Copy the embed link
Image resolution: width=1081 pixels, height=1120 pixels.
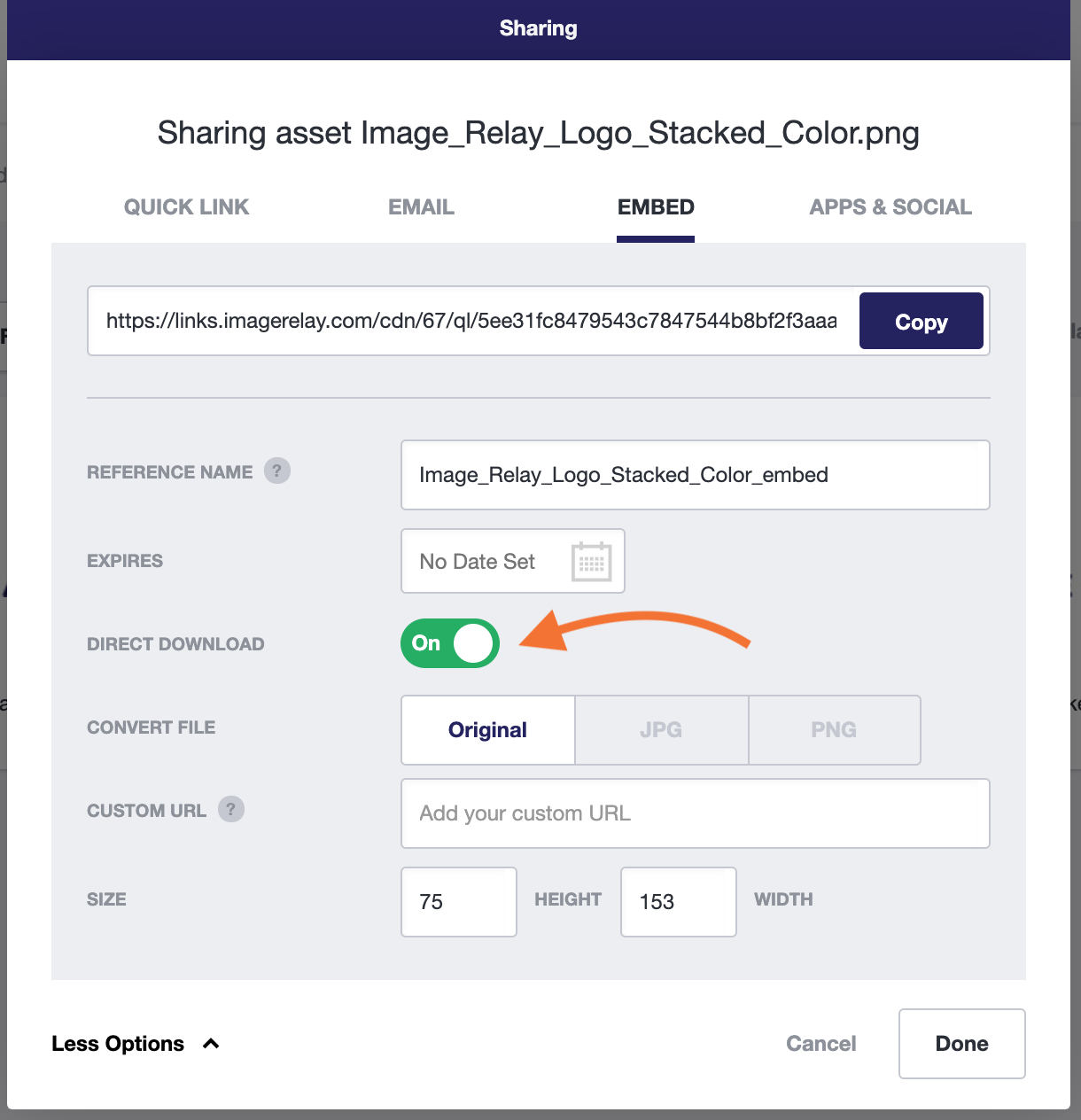[x=922, y=321]
